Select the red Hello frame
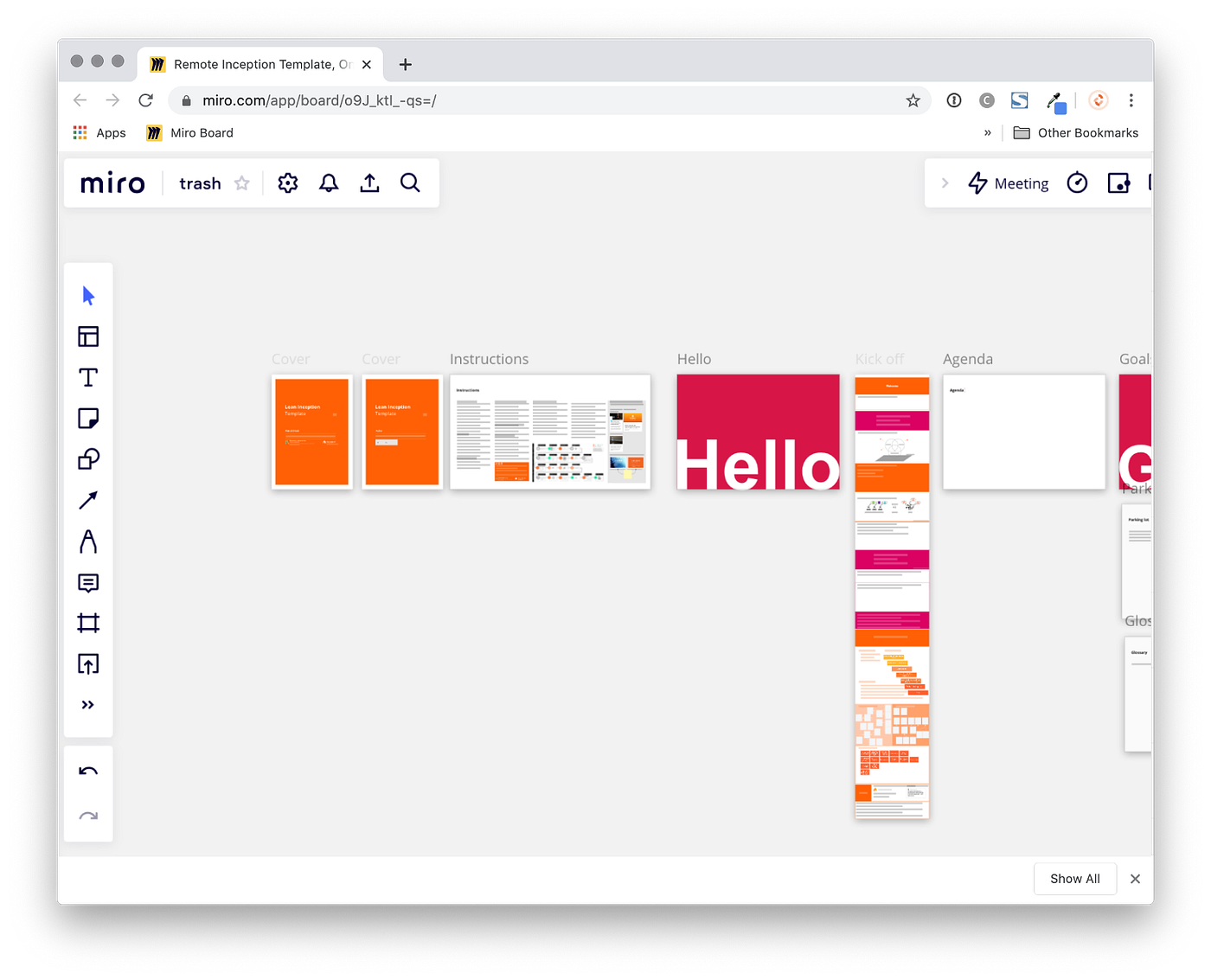The width and height of the screenshot is (1211, 980). click(x=759, y=432)
